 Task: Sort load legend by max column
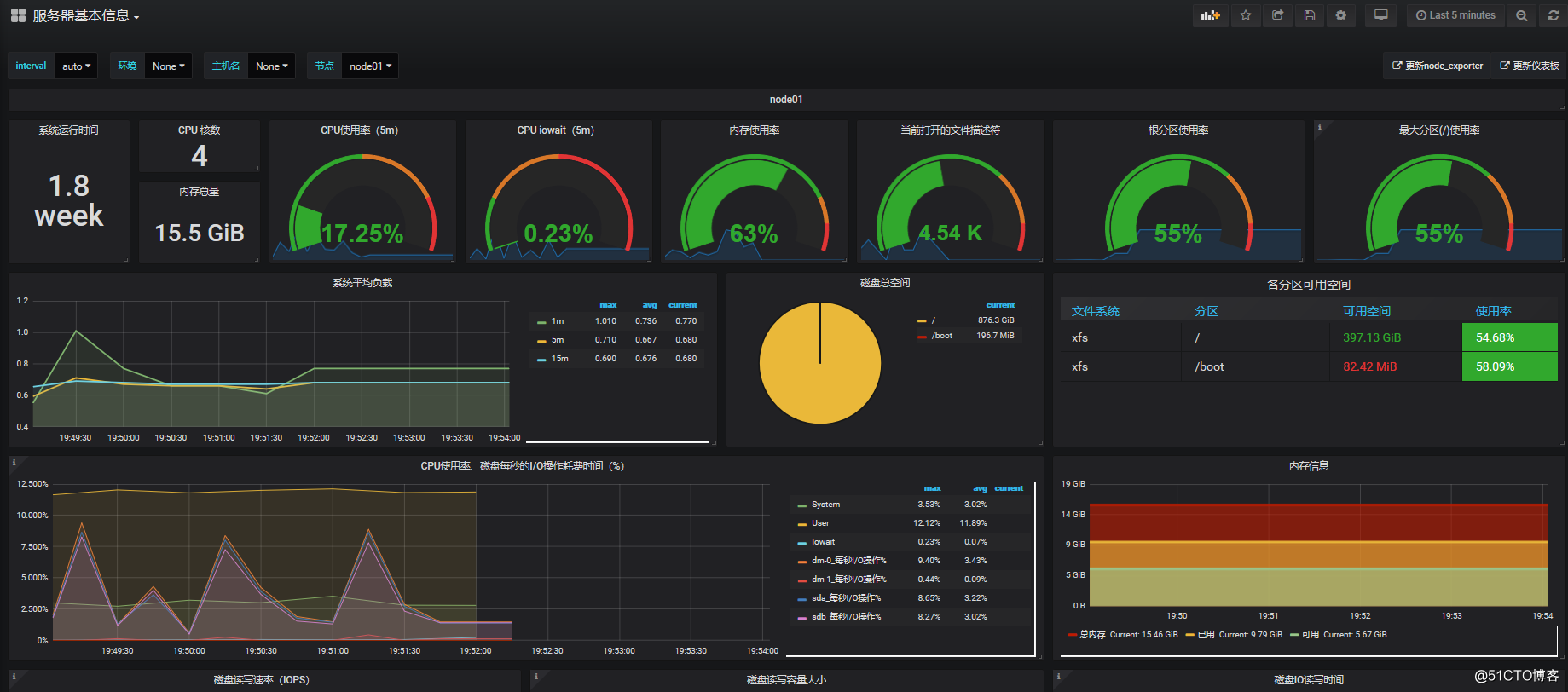pyautogui.click(x=608, y=305)
